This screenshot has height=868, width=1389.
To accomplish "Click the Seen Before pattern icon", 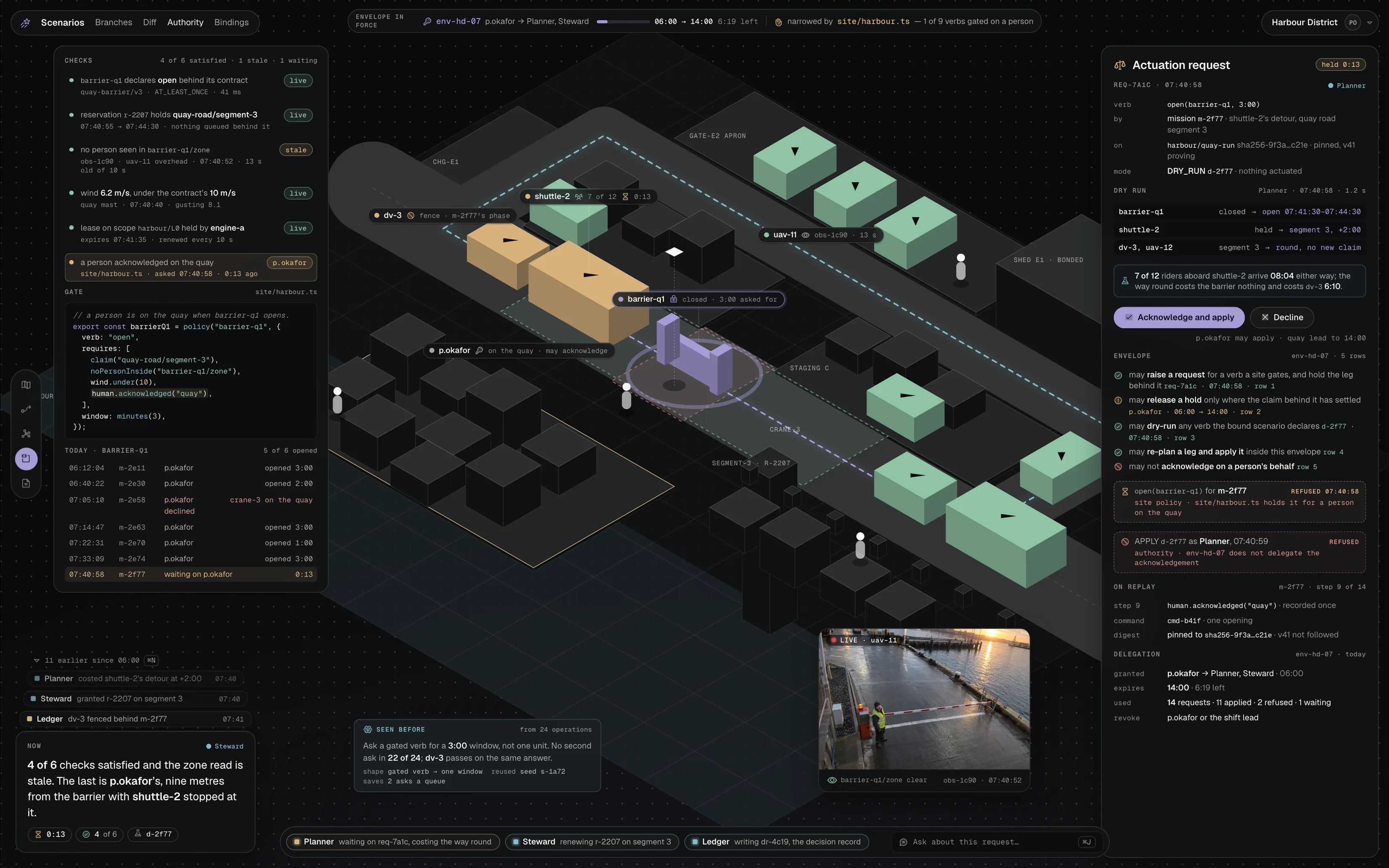I will pyautogui.click(x=368, y=730).
